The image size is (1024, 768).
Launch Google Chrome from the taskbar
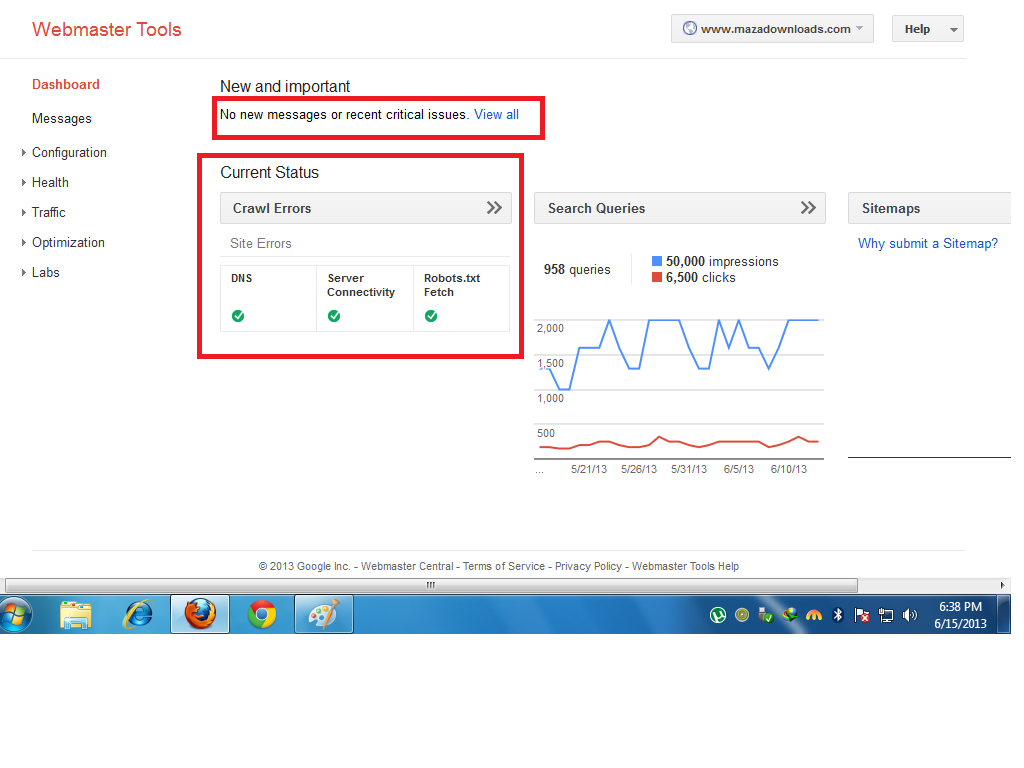[x=262, y=615]
